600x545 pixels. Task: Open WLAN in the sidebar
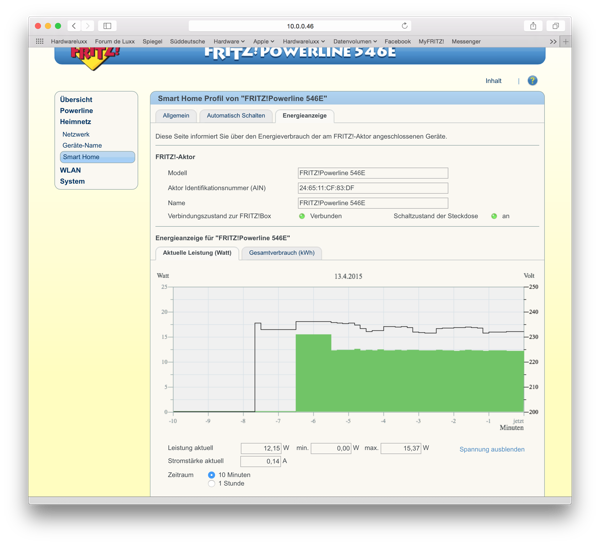click(x=70, y=170)
